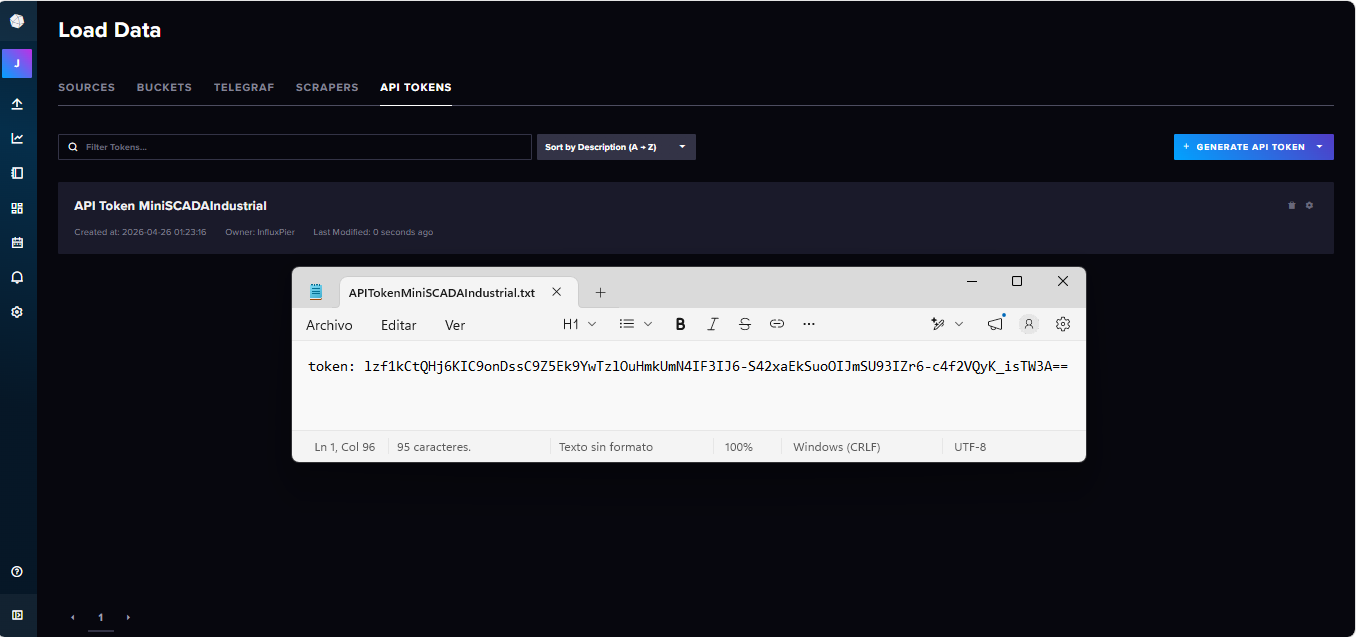Open API Token MiniSCADAIndustrial entry

[170, 206]
